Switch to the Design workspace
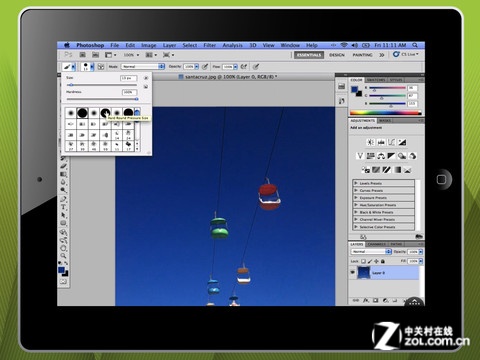The image size is (480, 360). click(x=337, y=55)
